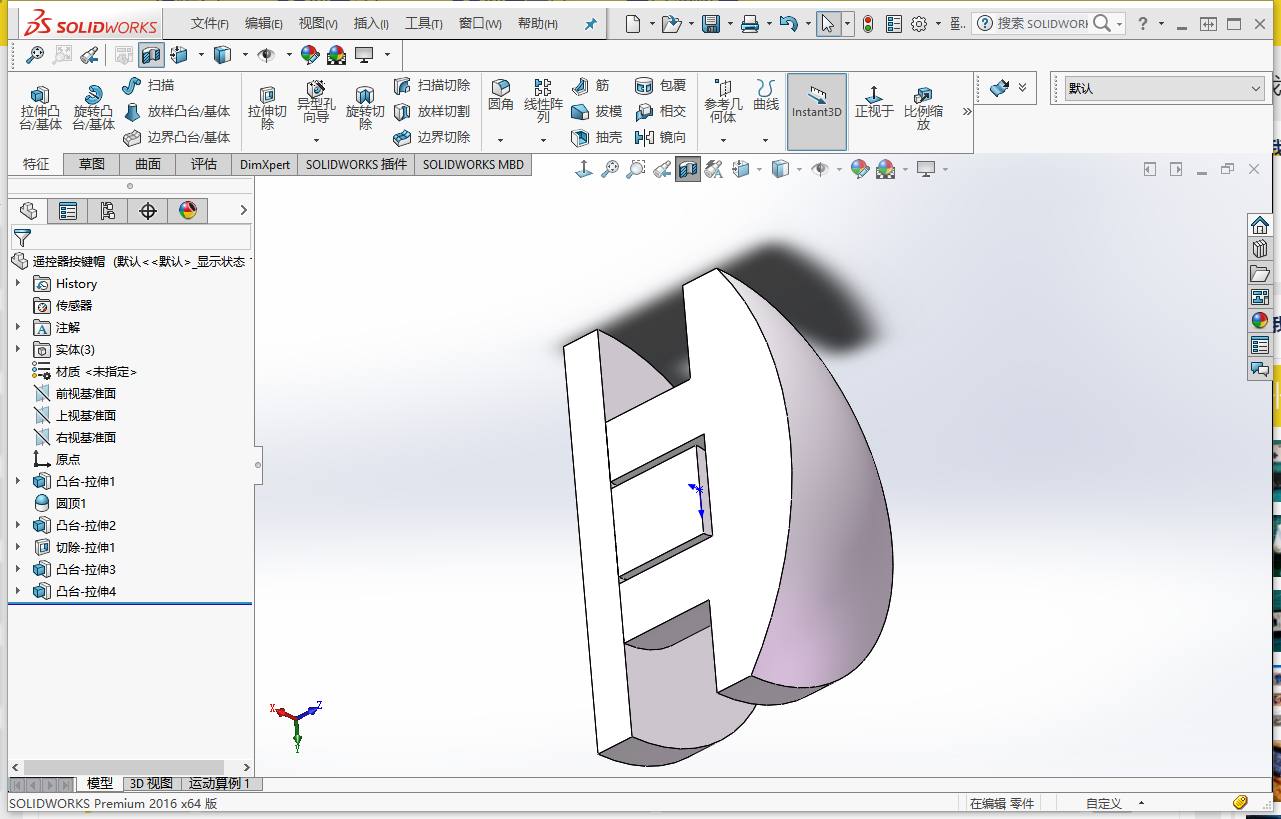
Task: Switch to the 评估 evaluate tab
Action: coord(204,164)
